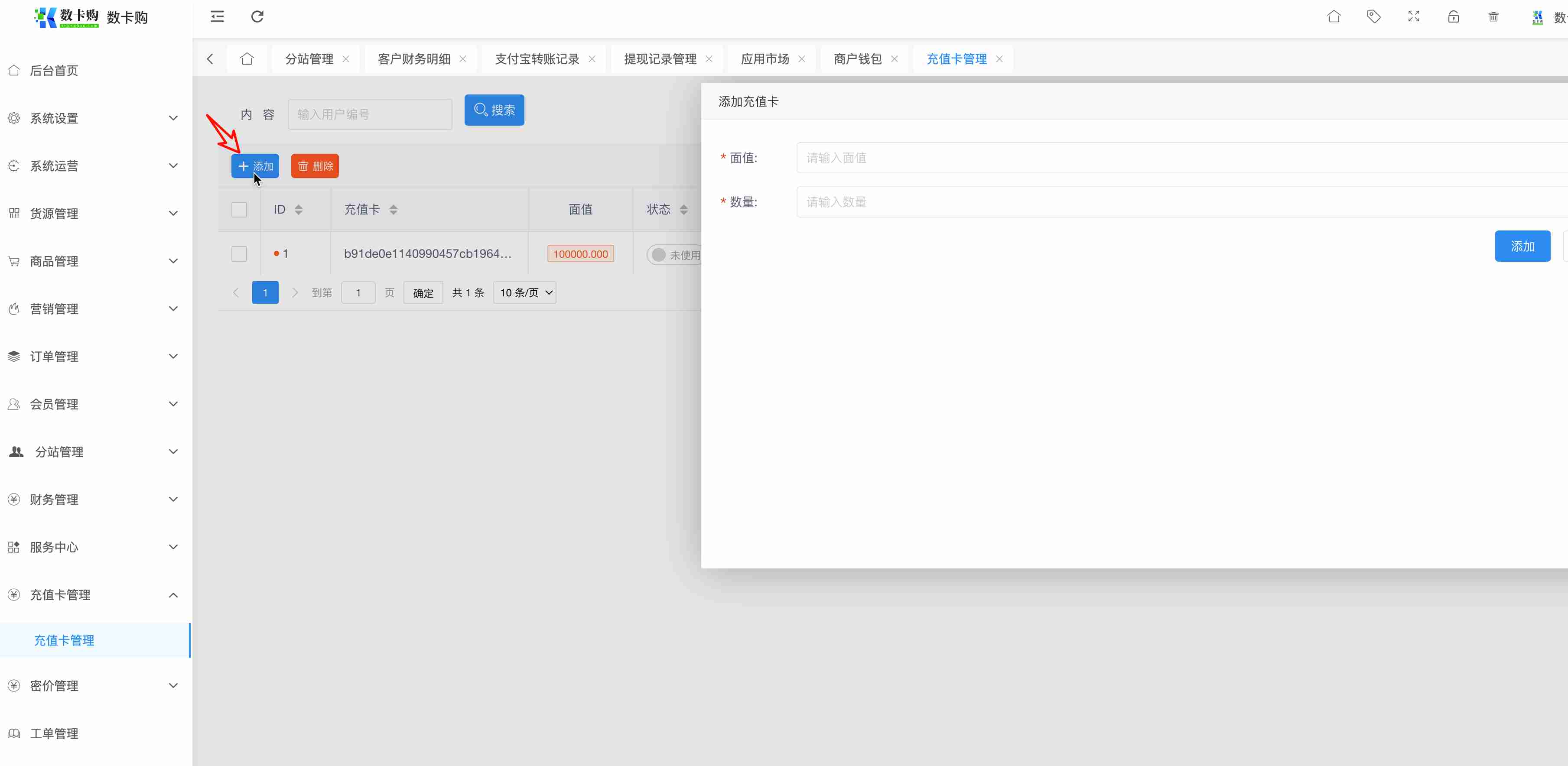Open the 10 条/页 page size dropdown

pos(525,292)
